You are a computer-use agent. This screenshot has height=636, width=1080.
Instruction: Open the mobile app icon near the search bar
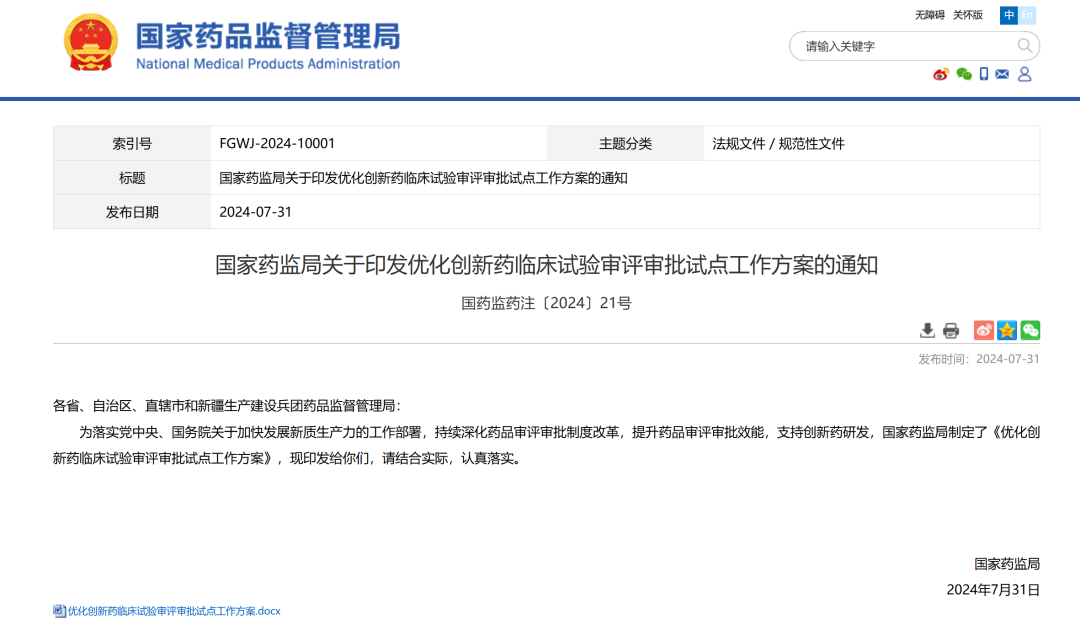[x=984, y=74]
